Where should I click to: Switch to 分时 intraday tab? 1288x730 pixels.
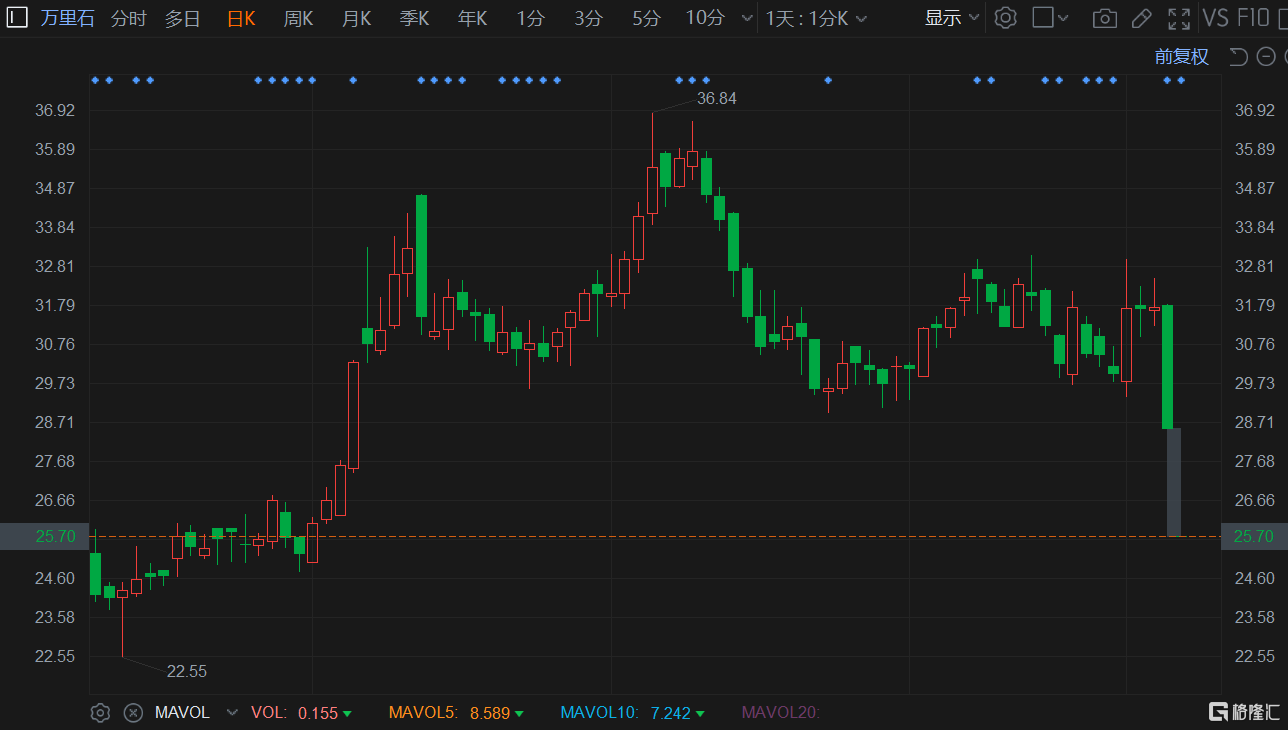point(128,18)
